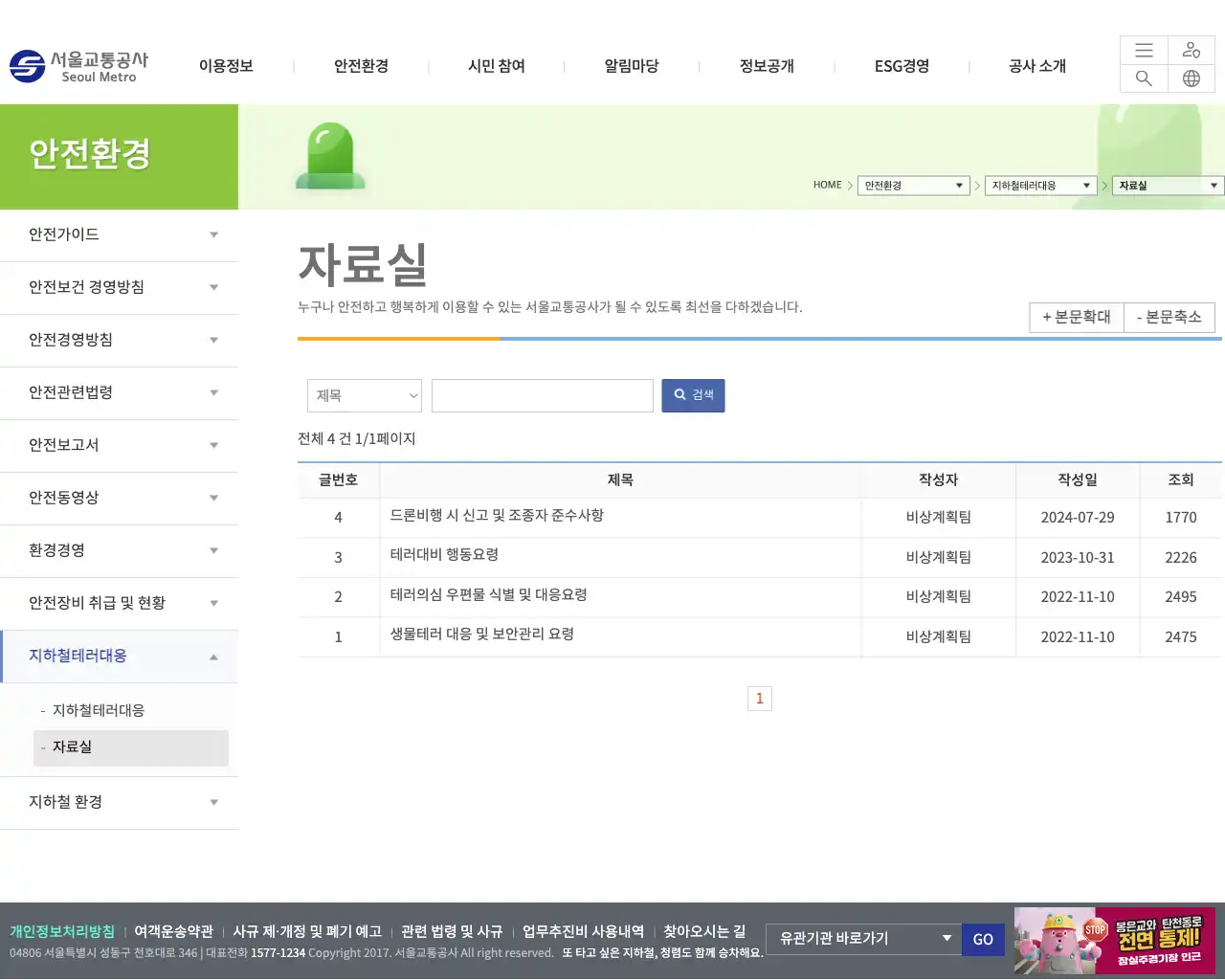This screenshot has width=1225, height=980.
Task: Click the user login icon
Action: click(x=1192, y=51)
